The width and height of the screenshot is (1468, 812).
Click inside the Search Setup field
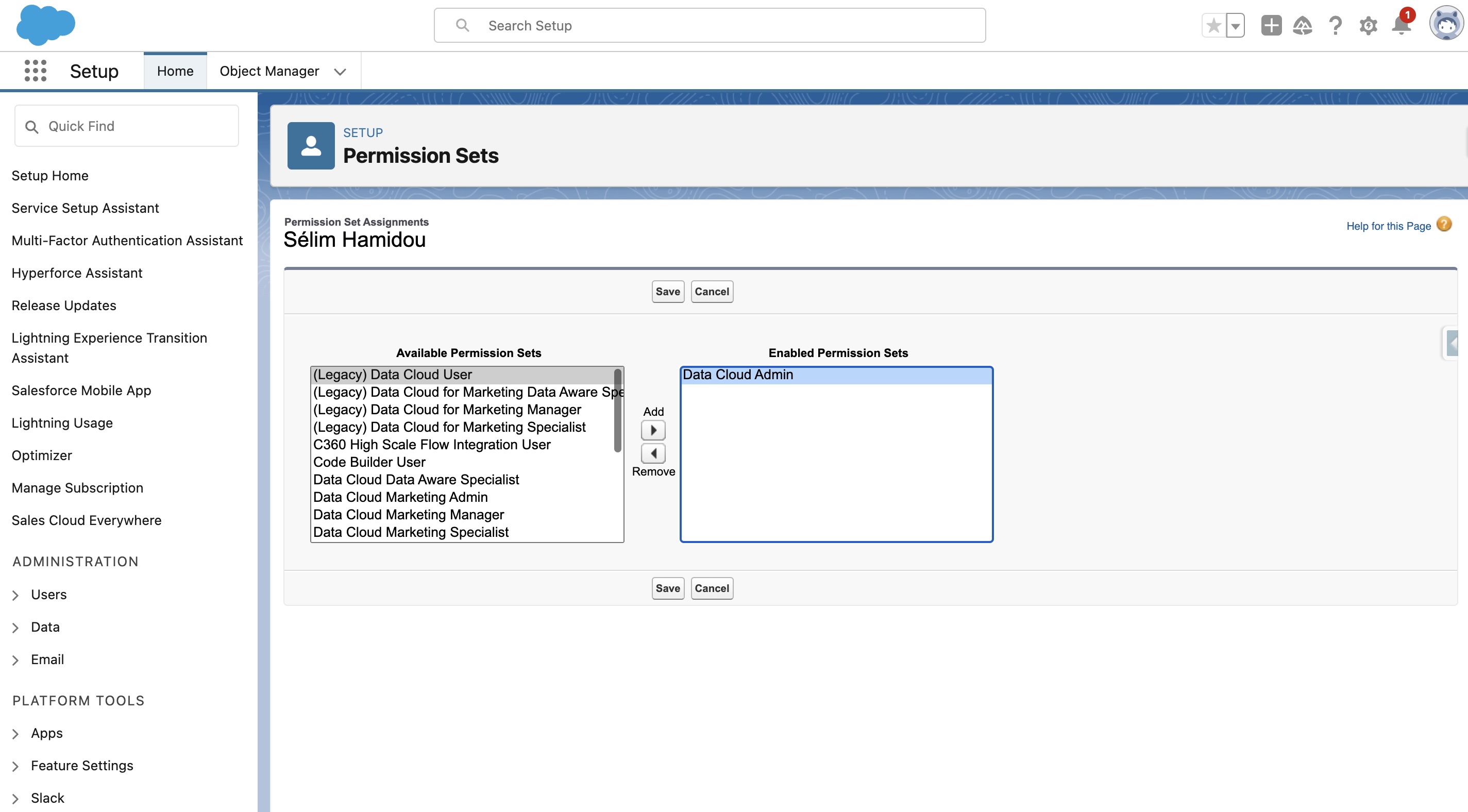[x=710, y=25]
